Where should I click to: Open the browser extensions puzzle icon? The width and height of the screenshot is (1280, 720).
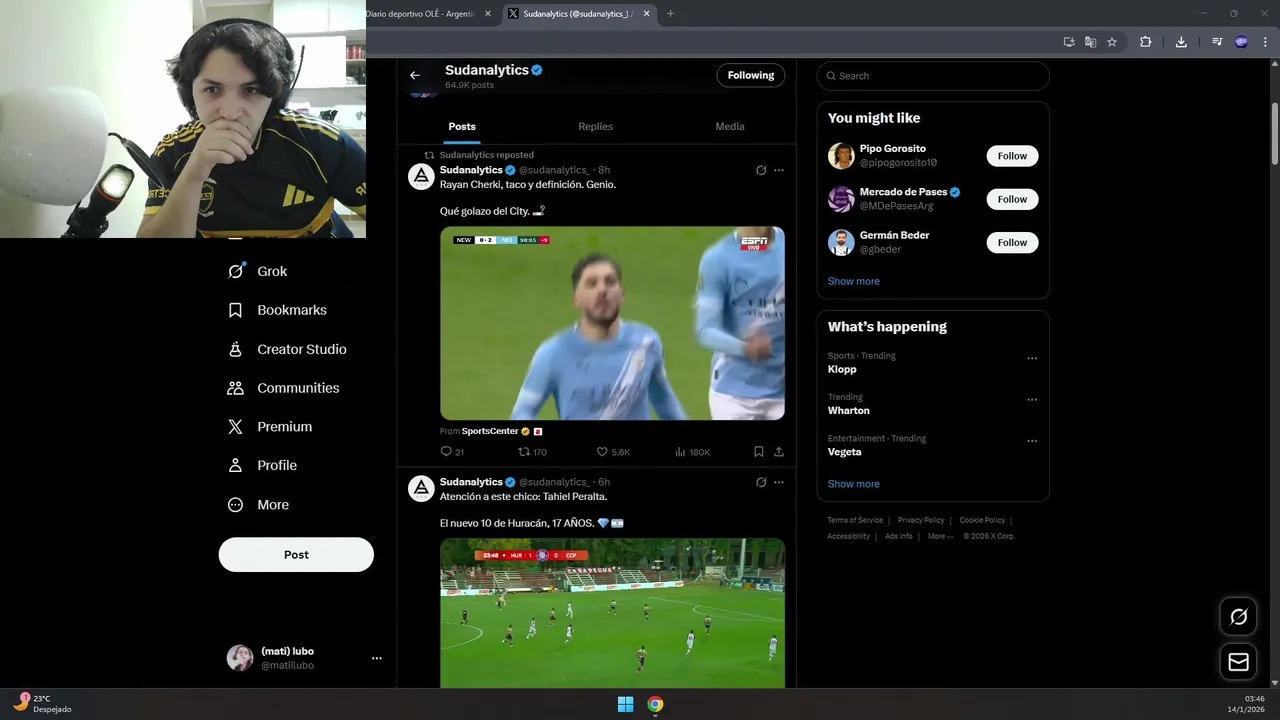[1146, 42]
